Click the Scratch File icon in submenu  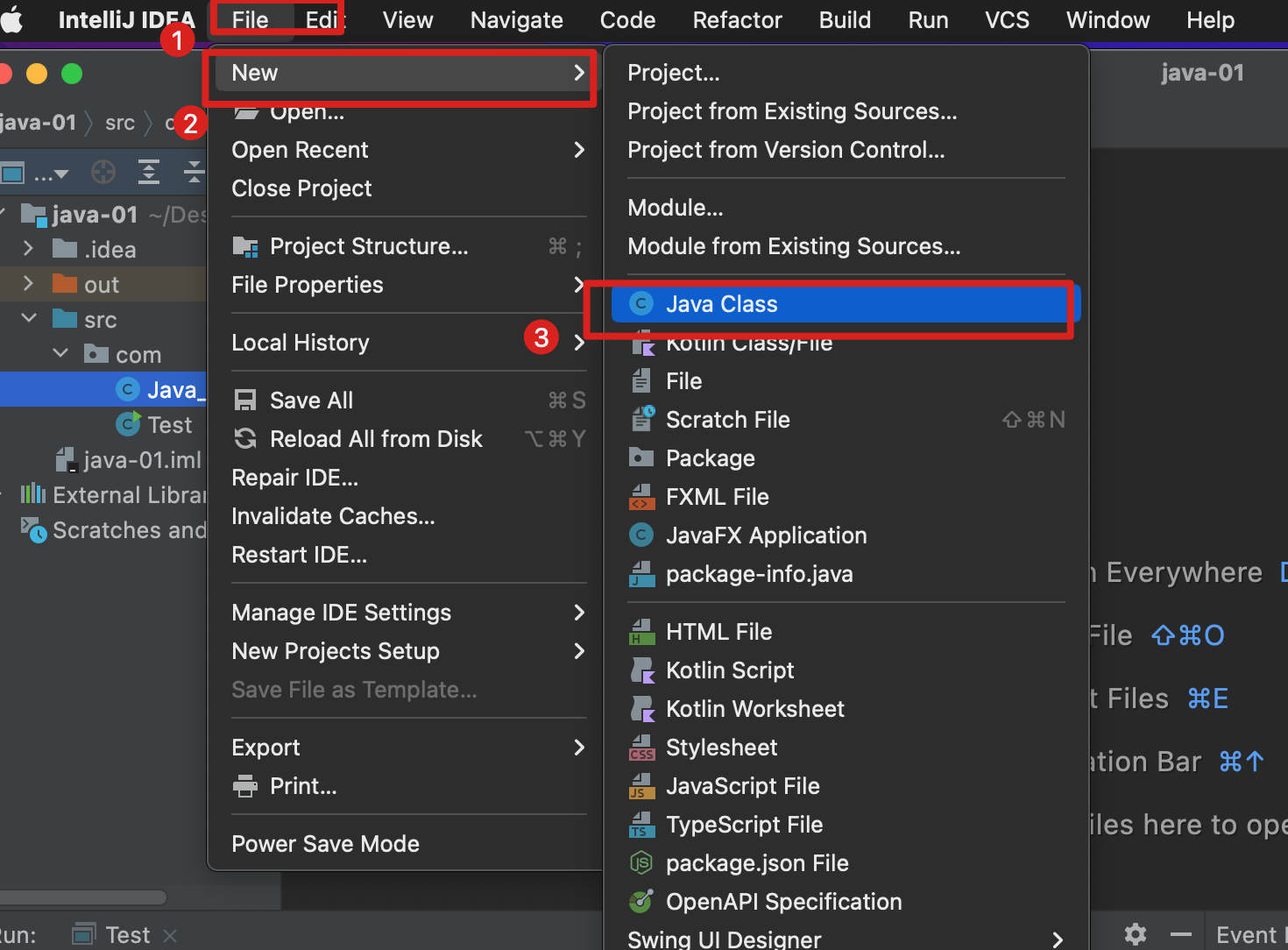click(642, 419)
